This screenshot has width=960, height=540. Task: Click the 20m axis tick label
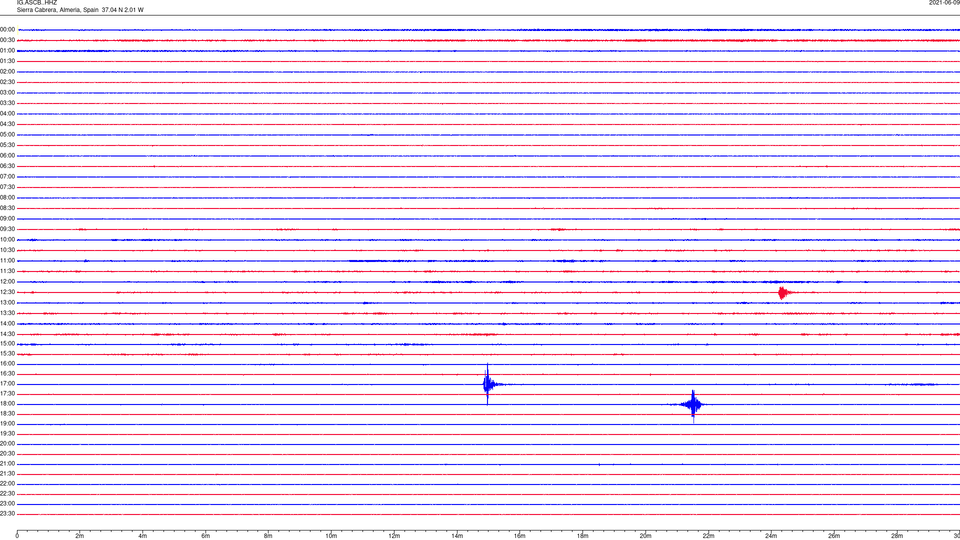coord(645,536)
